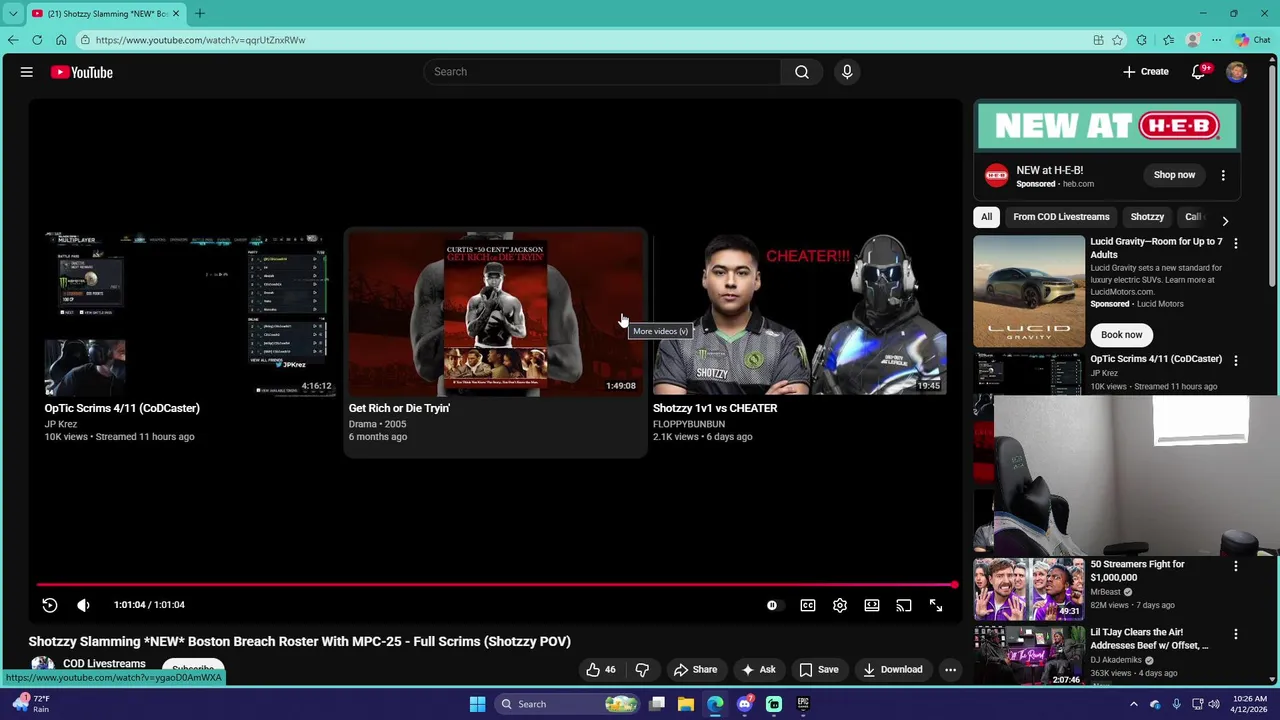Screen dimensions: 1280x720
Task: Mute the video player volume
Action: (83, 605)
